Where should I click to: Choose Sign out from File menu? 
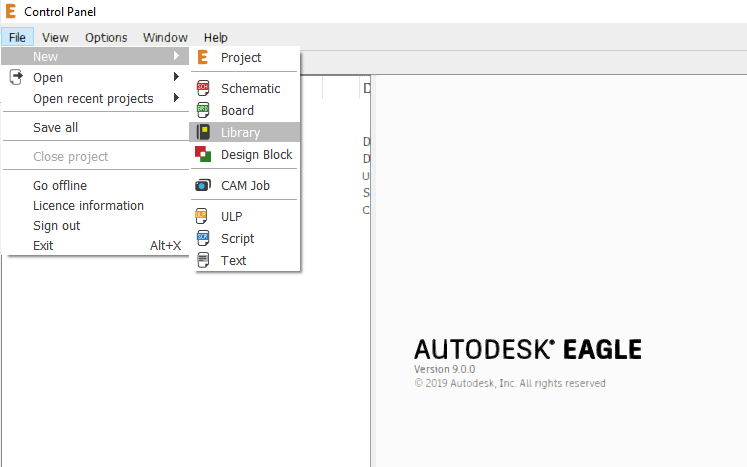point(95,225)
